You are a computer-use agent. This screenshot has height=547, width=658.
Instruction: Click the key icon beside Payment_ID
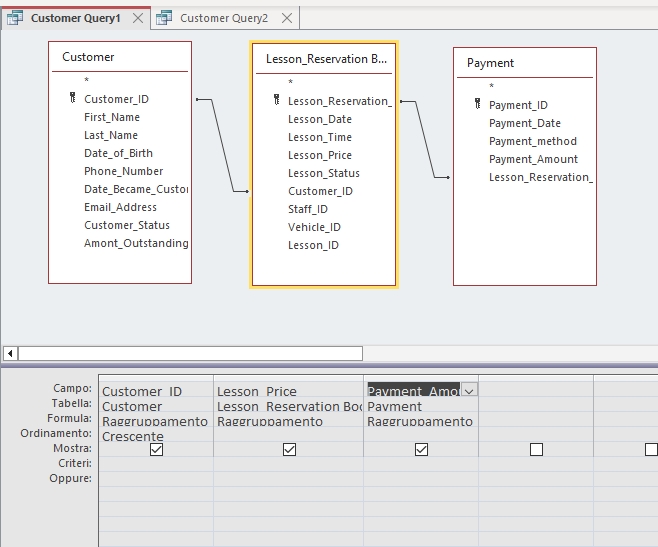pyautogui.click(x=478, y=104)
